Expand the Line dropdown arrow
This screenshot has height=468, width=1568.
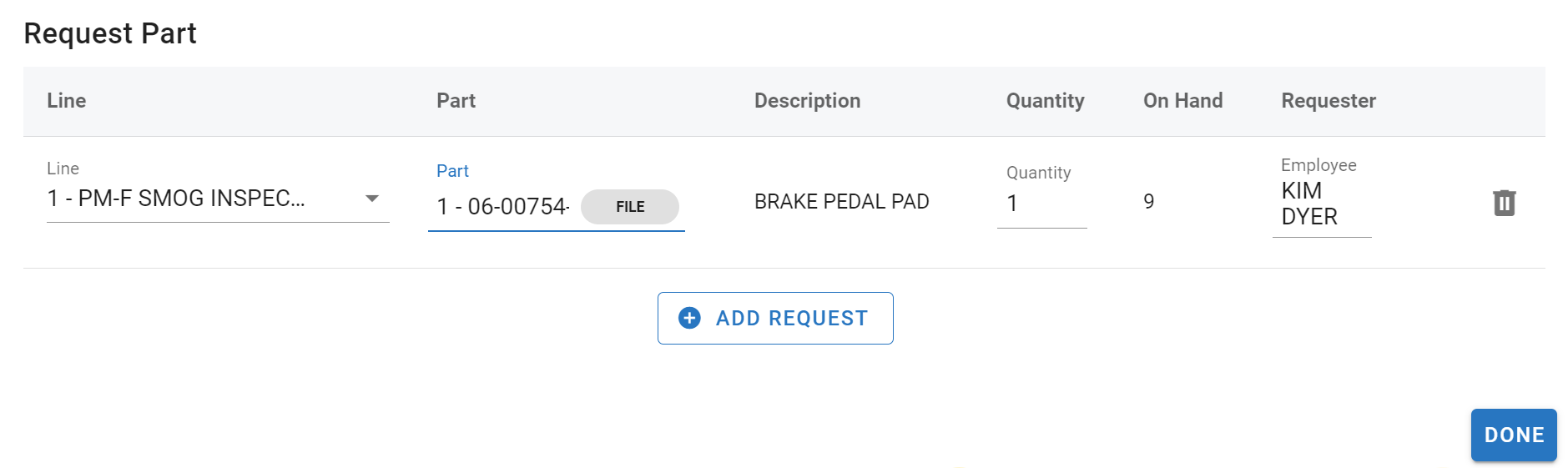(x=372, y=199)
